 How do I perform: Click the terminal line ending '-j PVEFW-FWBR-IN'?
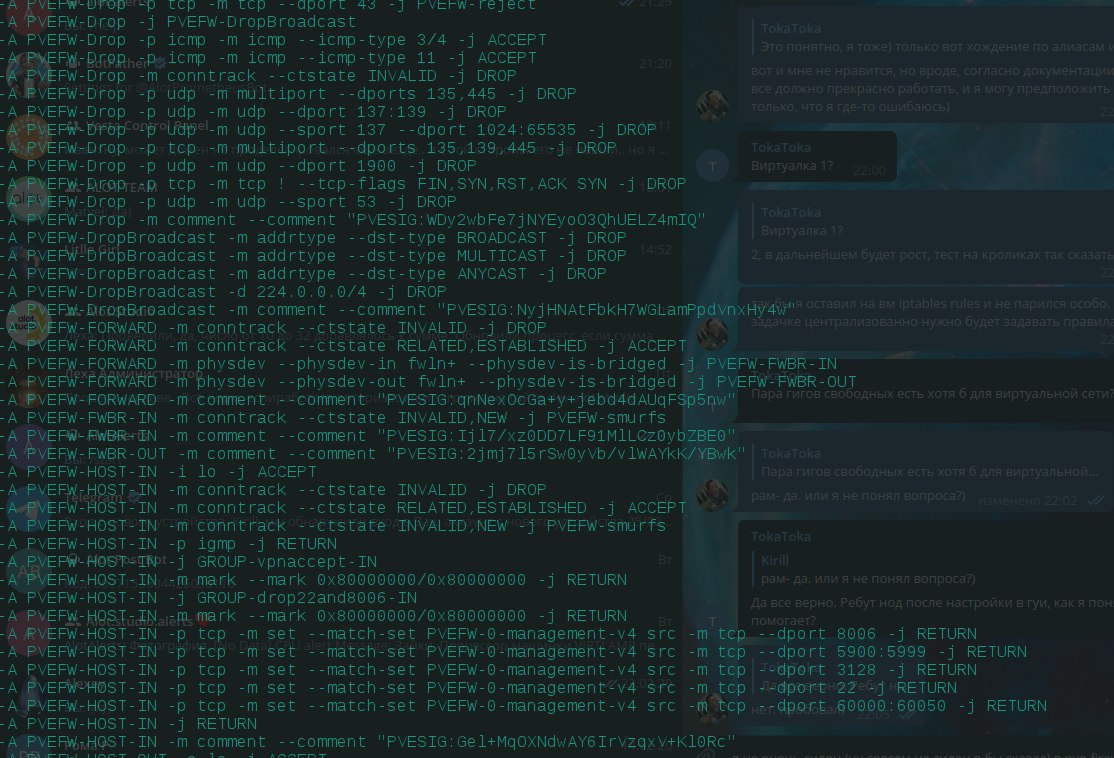(418, 364)
